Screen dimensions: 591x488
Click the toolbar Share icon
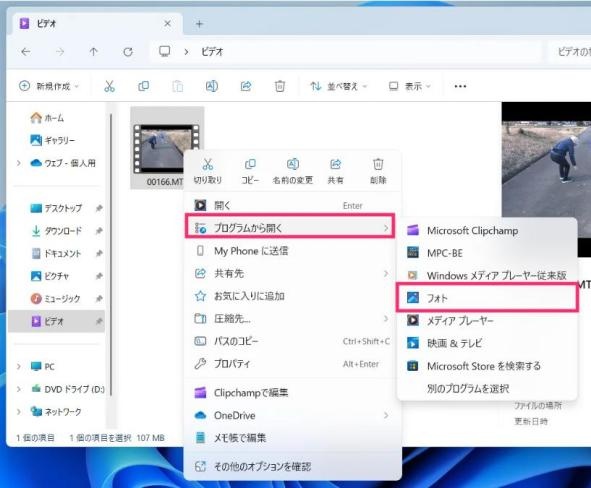click(246, 86)
